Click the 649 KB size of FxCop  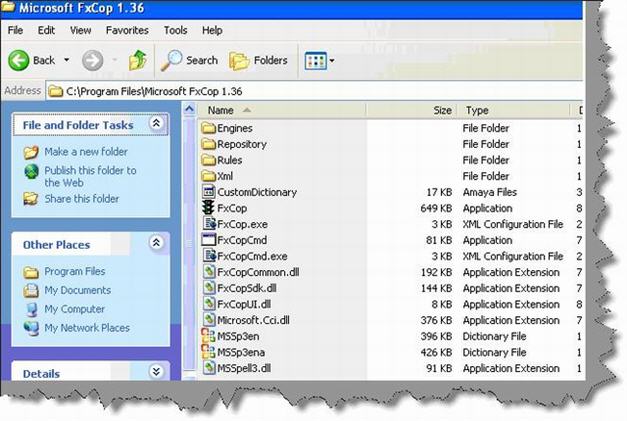click(436, 208)
